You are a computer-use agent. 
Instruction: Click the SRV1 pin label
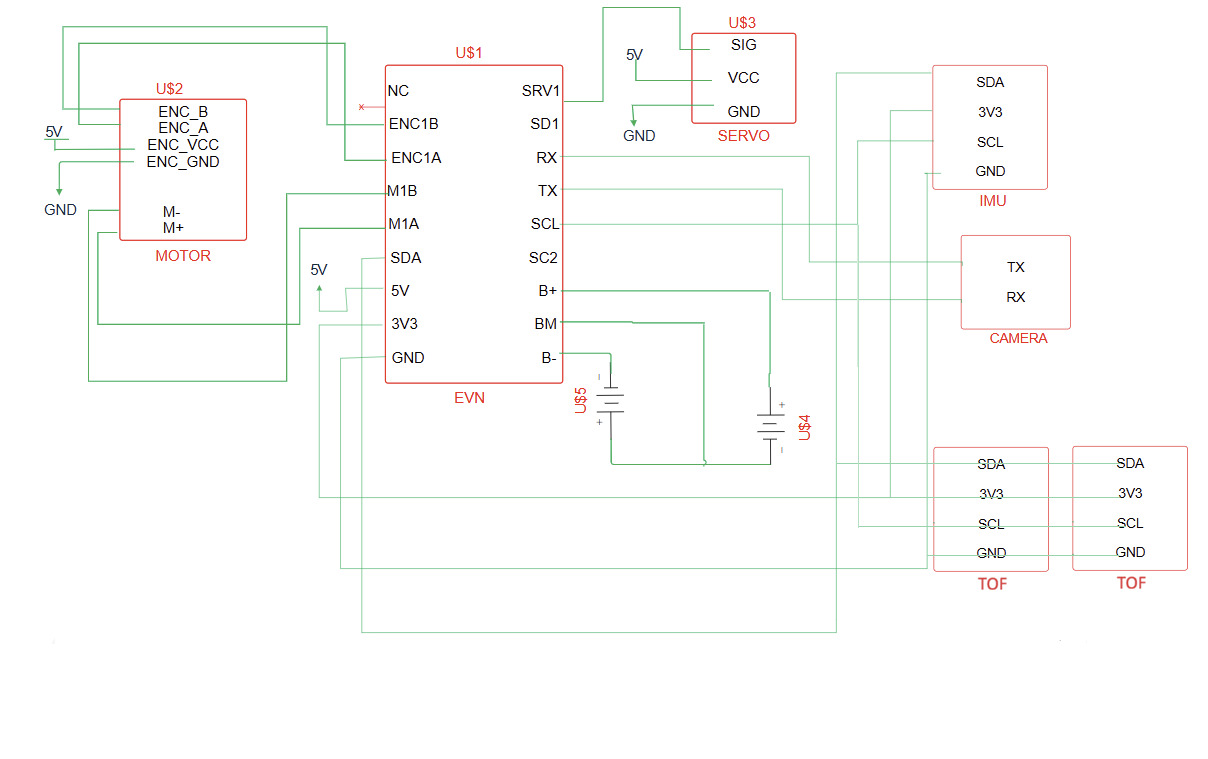click(x=541, y=91)
